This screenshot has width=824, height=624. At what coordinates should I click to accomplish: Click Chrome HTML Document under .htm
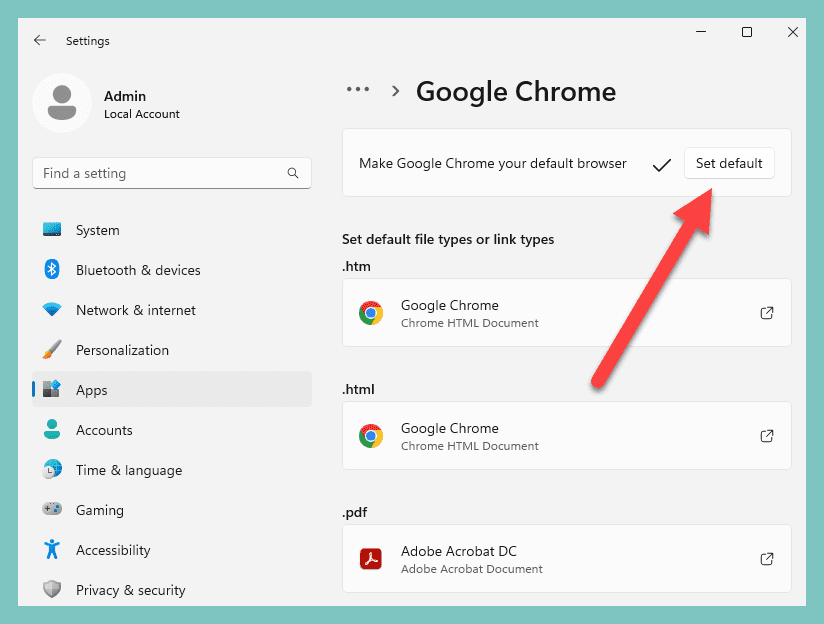(x=469, y=323)
